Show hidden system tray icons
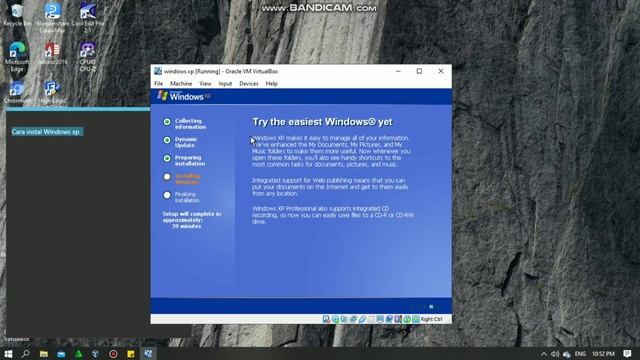 point(544,354)
